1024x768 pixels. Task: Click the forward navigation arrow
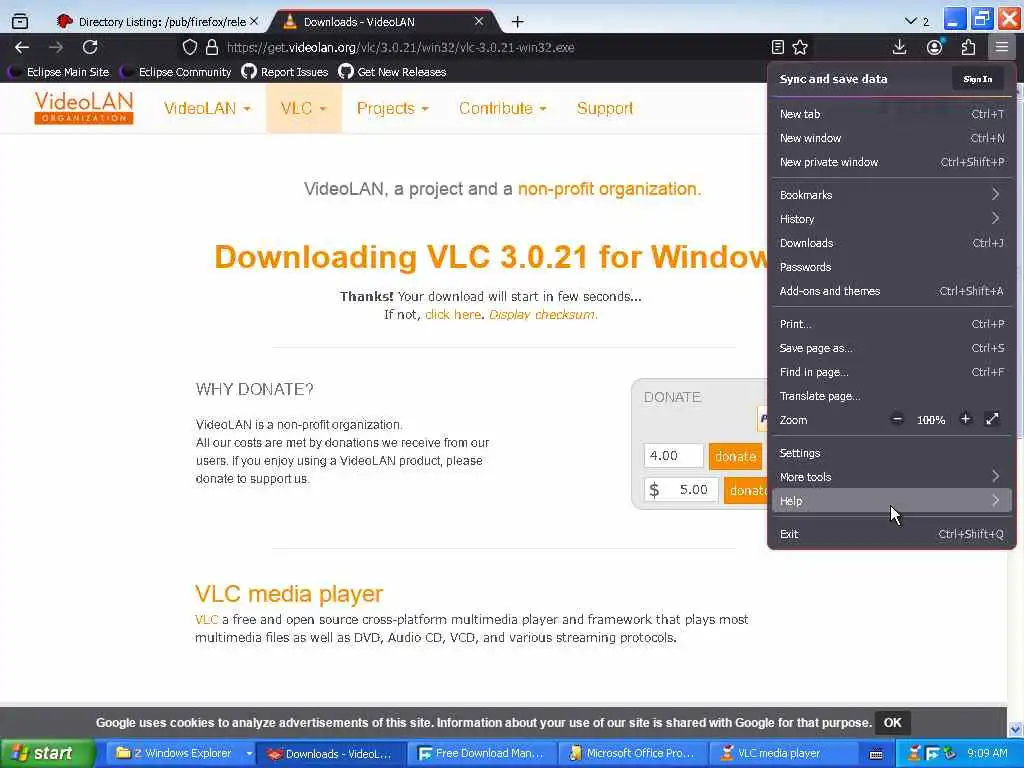coord(56,47)
